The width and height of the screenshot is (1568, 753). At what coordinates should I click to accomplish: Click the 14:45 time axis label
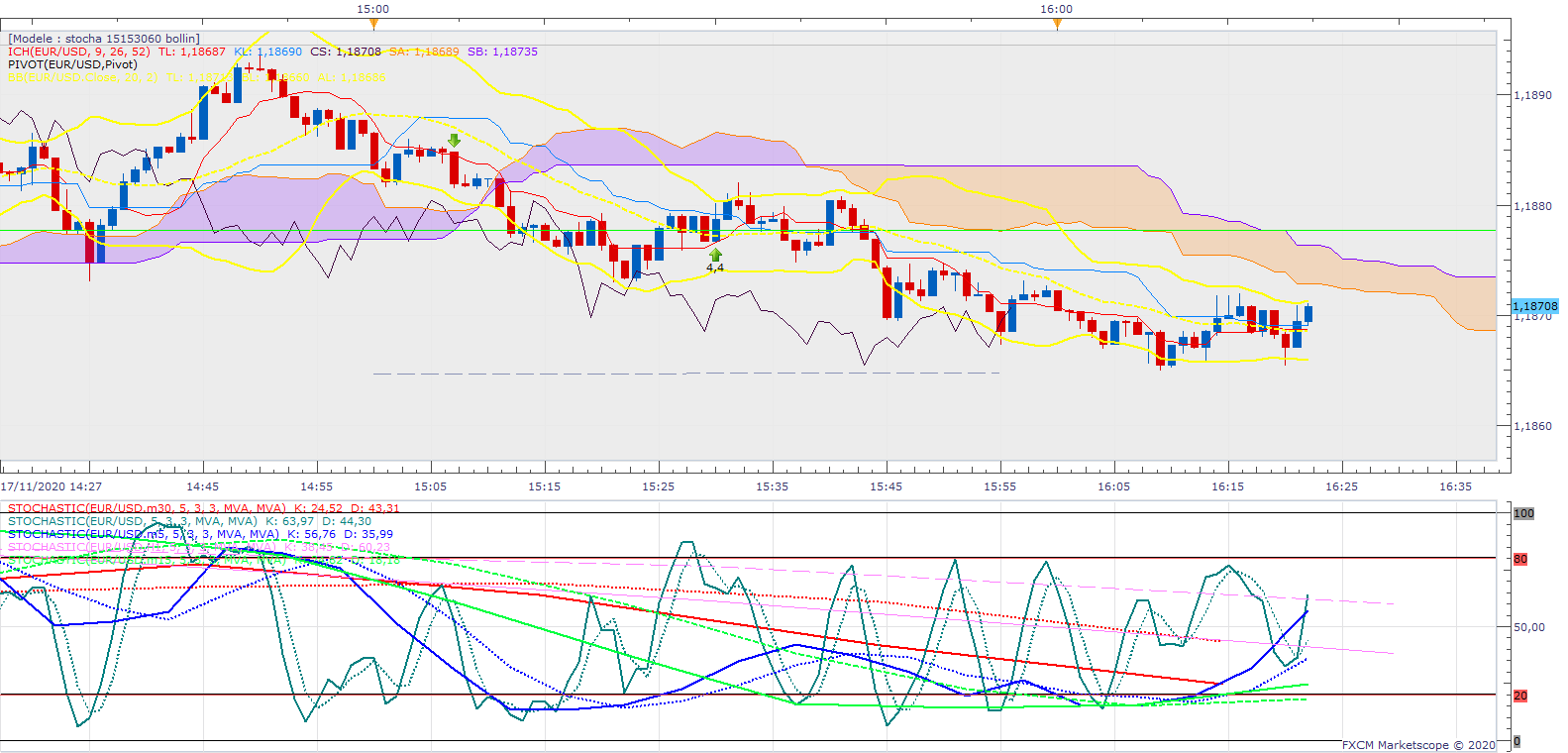(203, 486)
